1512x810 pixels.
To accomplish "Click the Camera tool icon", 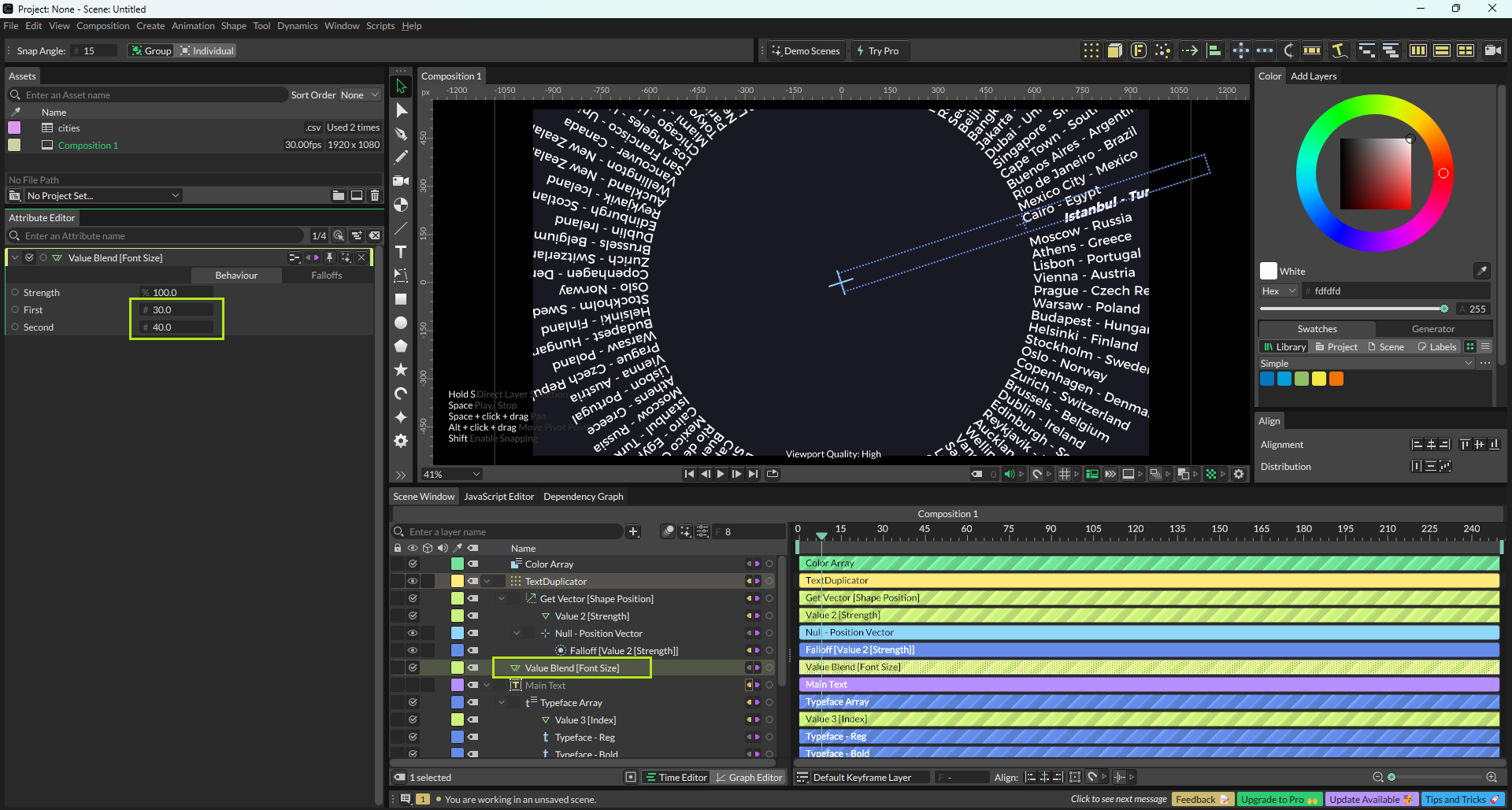I will point(401,181).
